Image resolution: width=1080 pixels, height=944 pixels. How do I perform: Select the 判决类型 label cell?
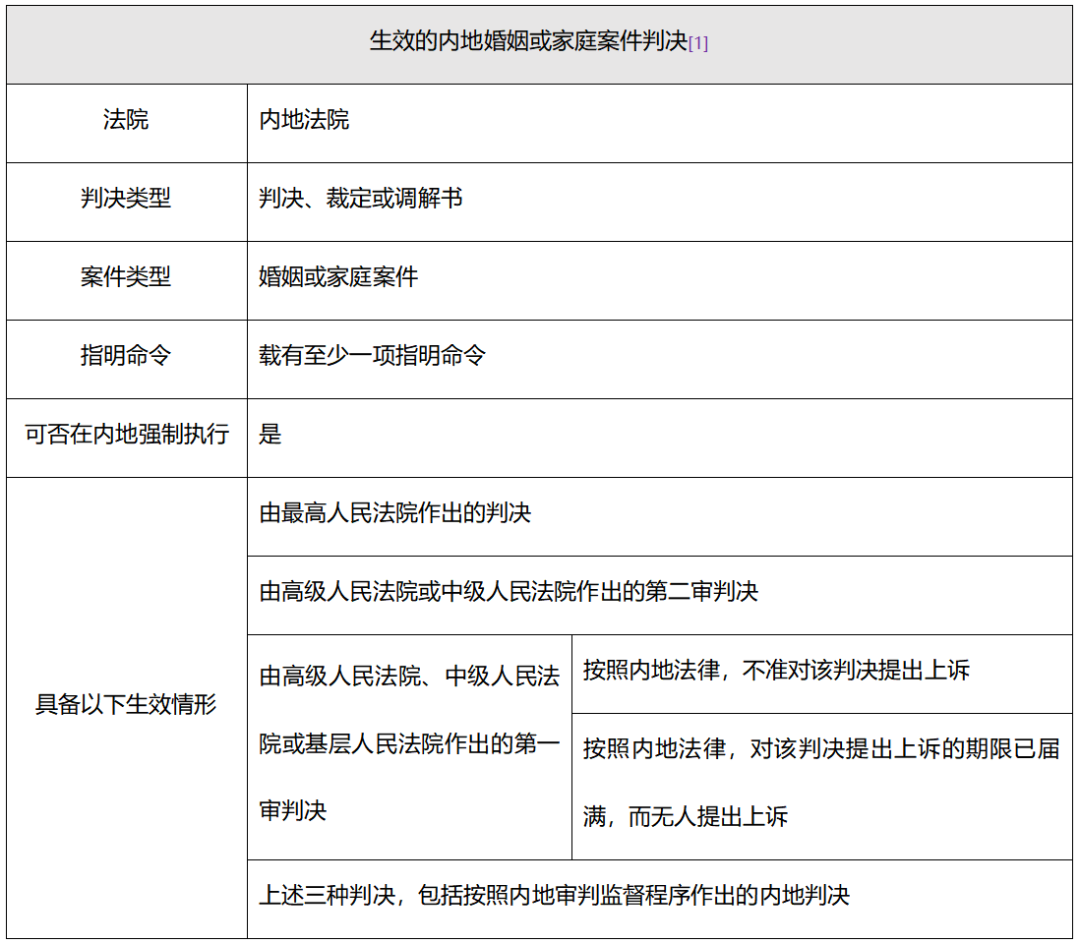click(127, 202)
